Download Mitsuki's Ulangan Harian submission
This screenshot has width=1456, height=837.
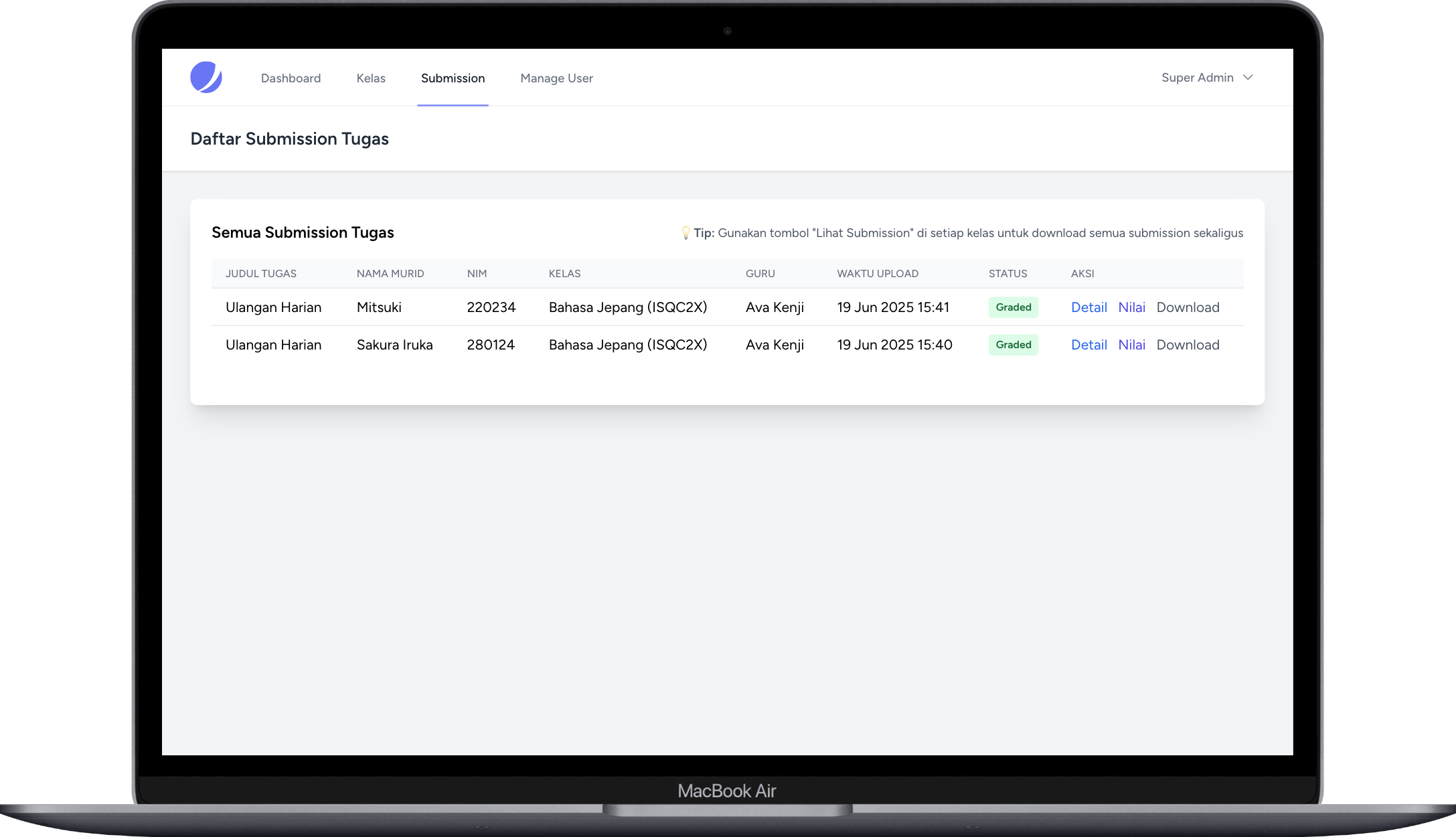click(1188, 307)
